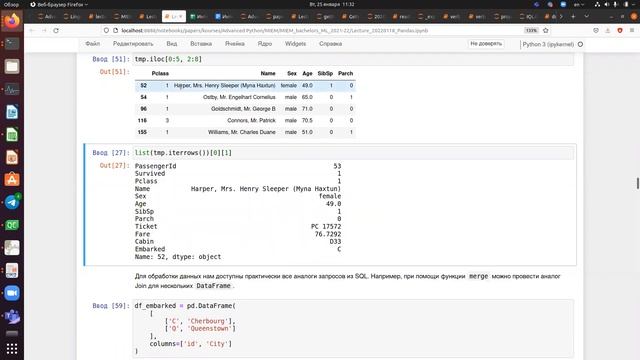640x360 pixels.
Task: Expand the list-all-tabs dropdown
Action: click(587, 16)
